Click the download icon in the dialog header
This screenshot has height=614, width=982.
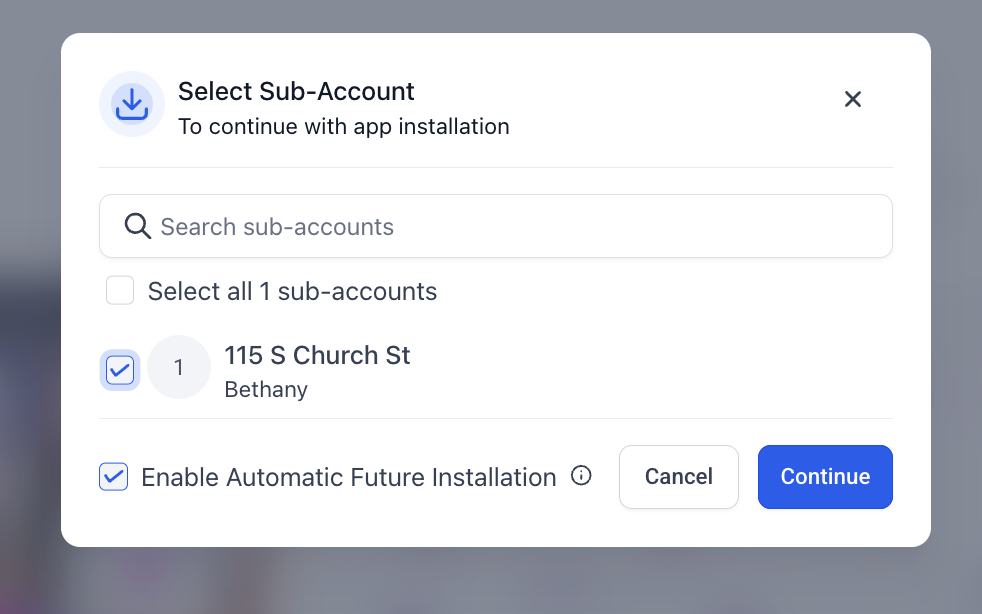[x=132, y=104]
